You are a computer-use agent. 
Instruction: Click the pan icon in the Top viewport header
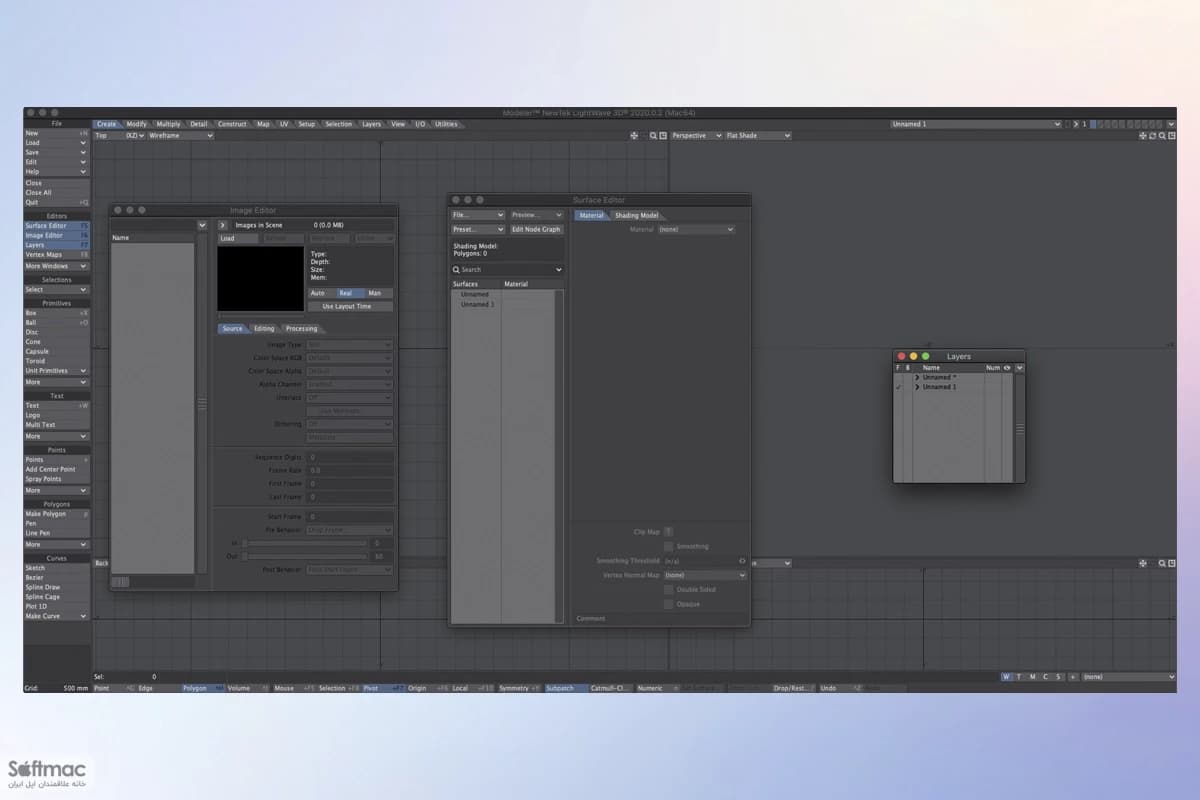point(634,135)
